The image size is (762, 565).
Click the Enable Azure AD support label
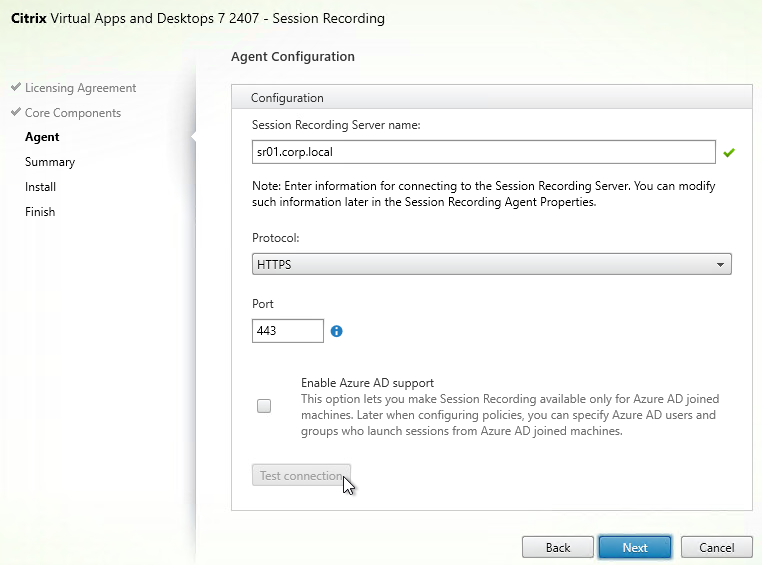click(367, 383)
